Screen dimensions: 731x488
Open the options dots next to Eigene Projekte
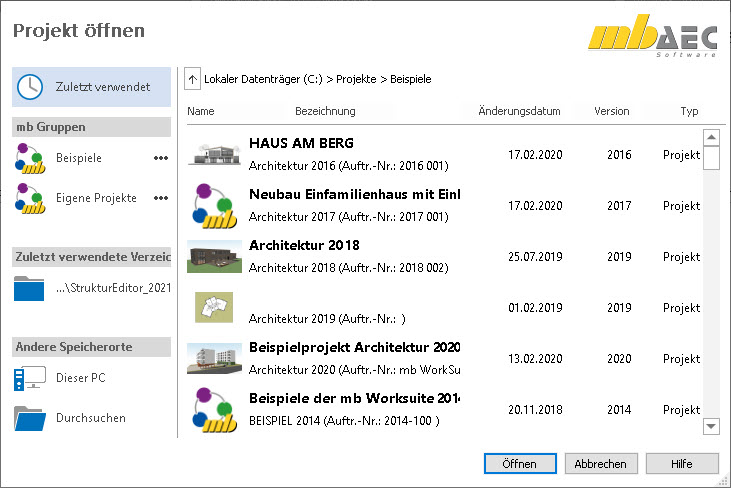tap(161, 198)
